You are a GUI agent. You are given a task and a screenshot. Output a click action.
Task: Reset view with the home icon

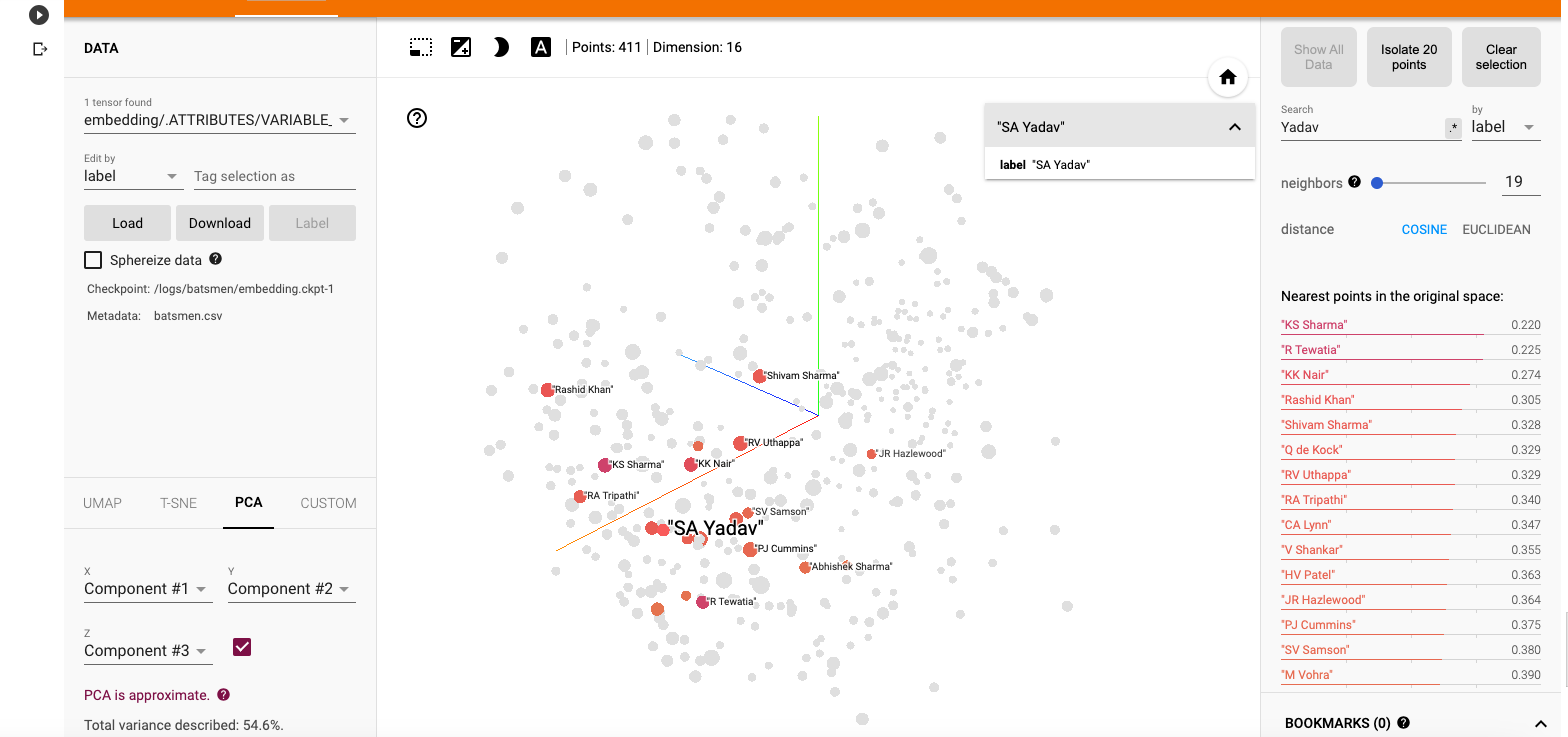[1228, 78]
